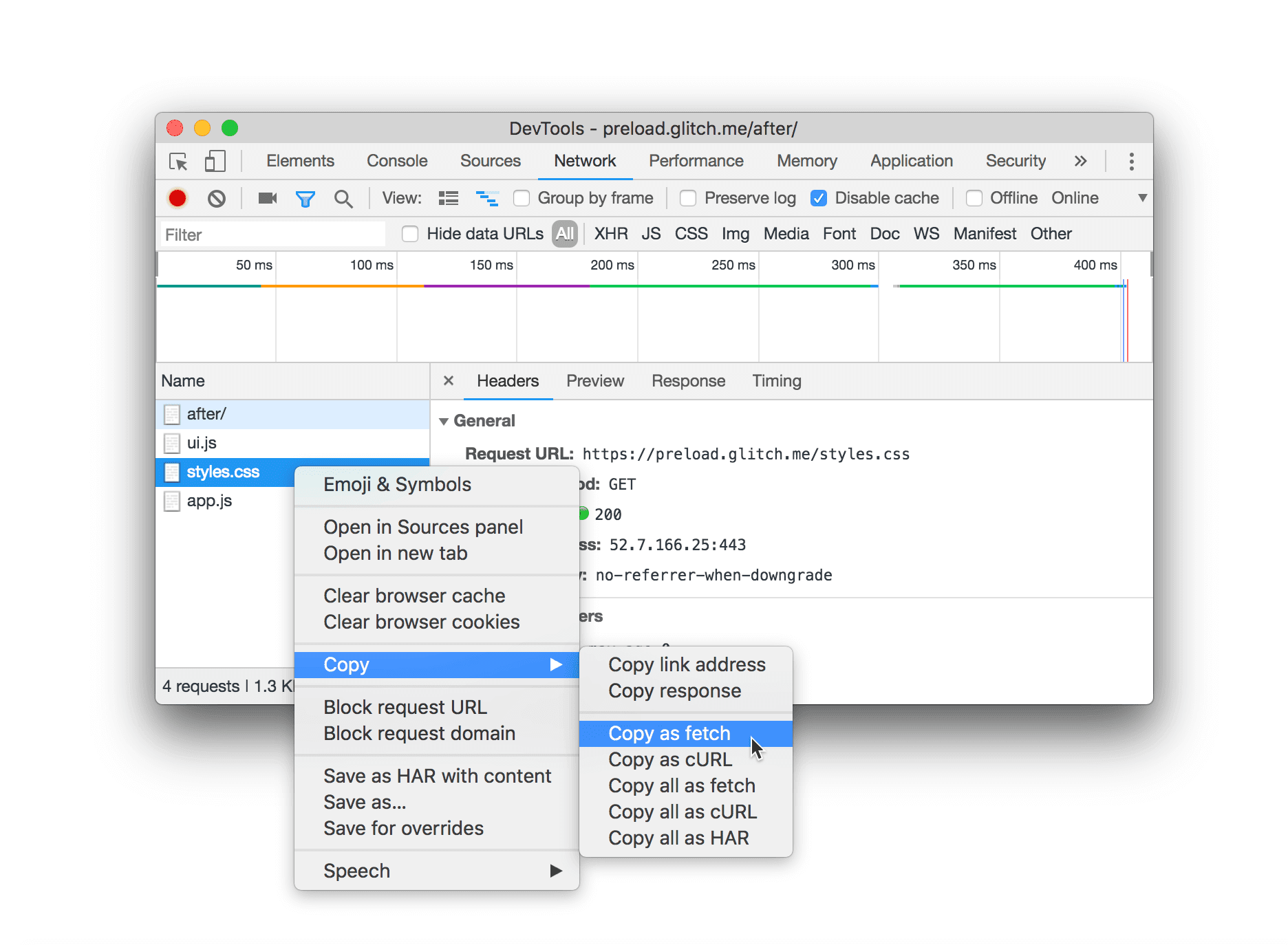1288x945 pixels.
Task: Open the network request filter funnel icon
Action: coord(305,198)
